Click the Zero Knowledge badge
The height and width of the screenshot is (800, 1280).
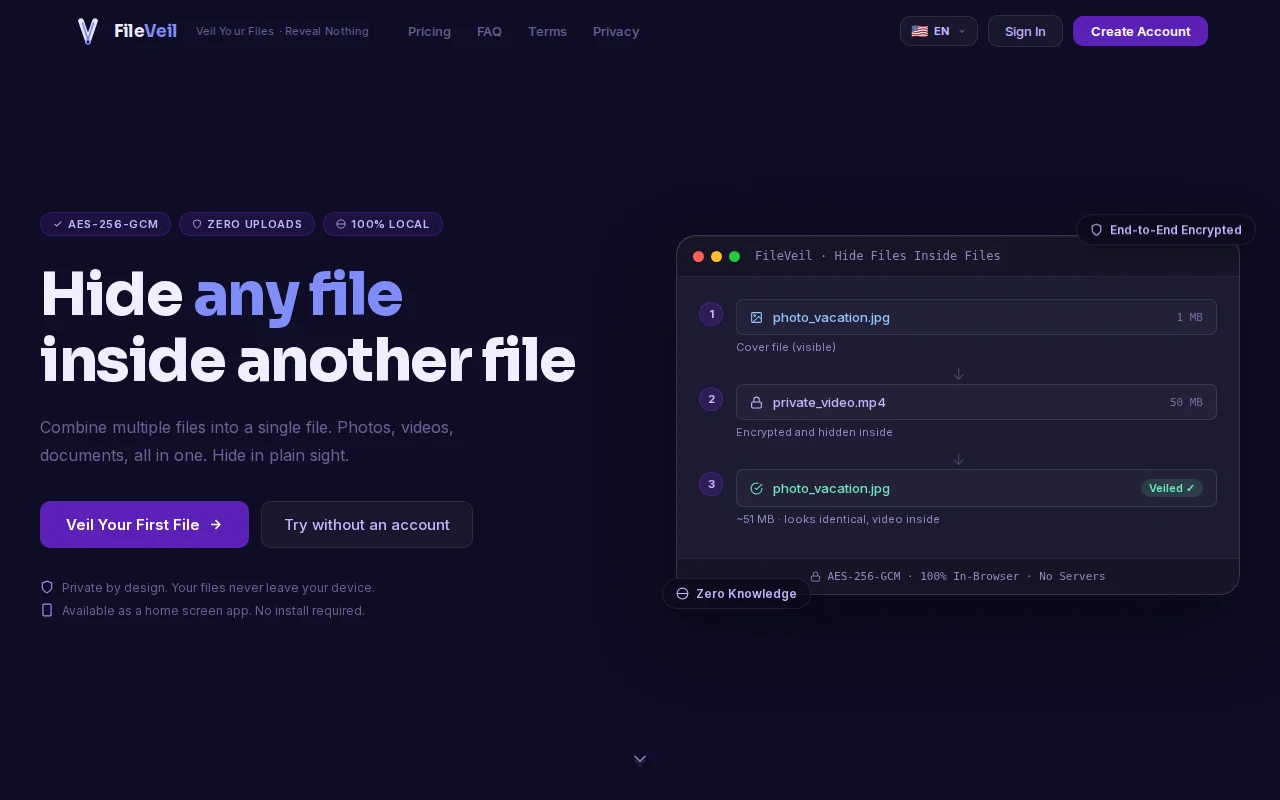click(x=736, y=593)
